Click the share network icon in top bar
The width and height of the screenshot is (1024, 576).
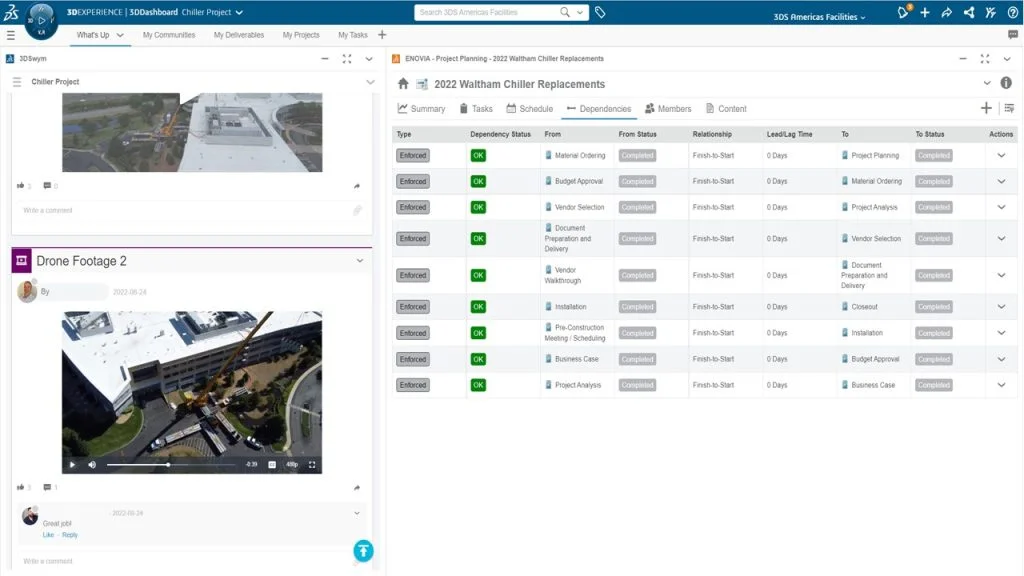click(x=968, y=13)
